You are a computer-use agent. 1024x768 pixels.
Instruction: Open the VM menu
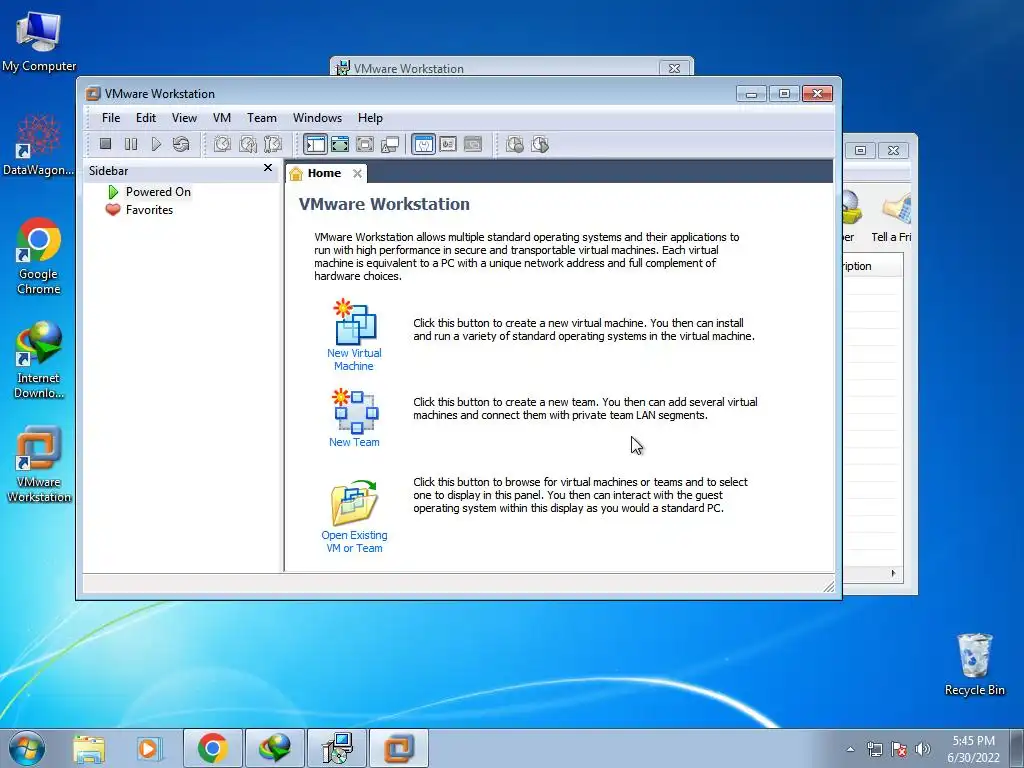click(222, 118)
